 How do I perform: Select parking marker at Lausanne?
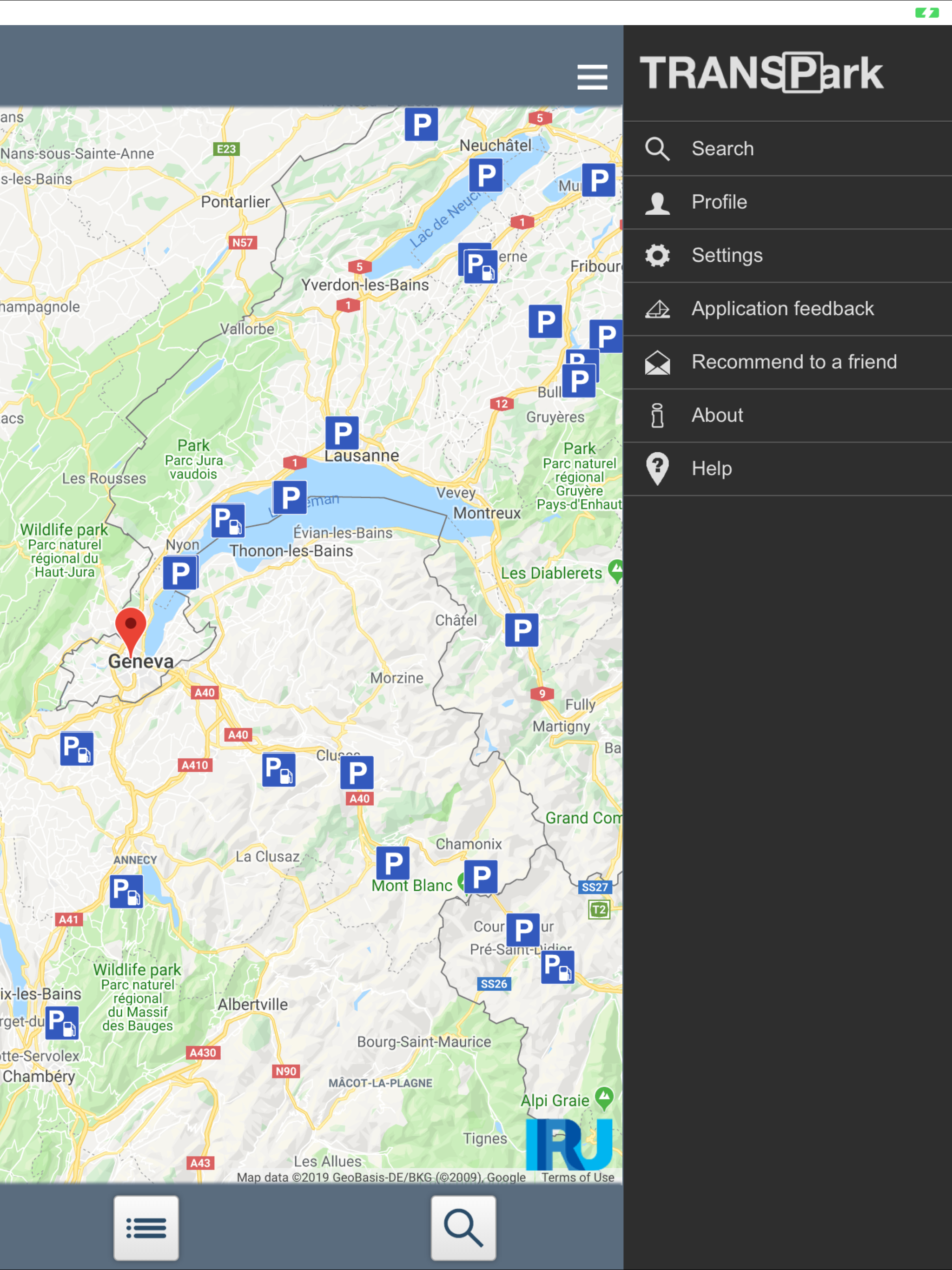(x=342, y=433)
